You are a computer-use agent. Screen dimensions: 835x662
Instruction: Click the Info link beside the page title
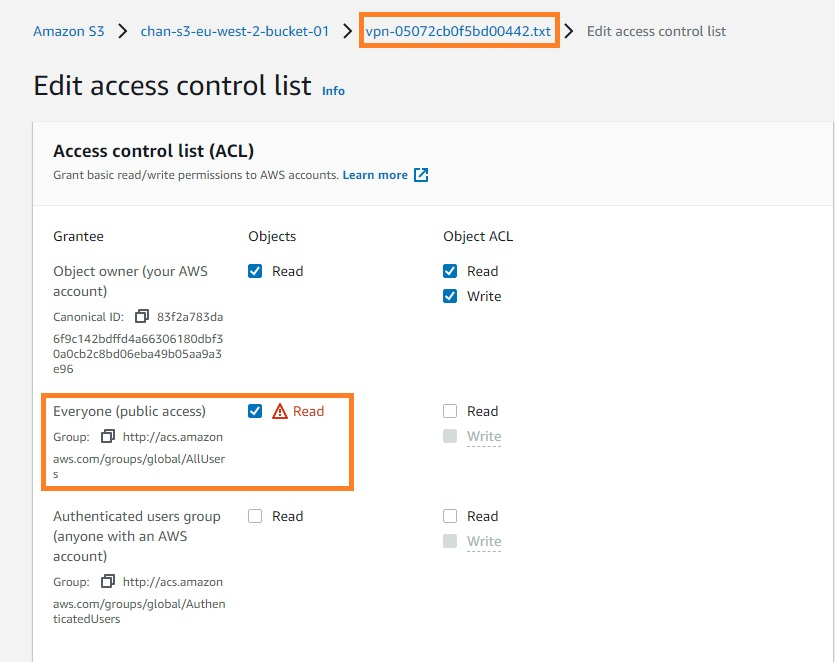[333, 90]
